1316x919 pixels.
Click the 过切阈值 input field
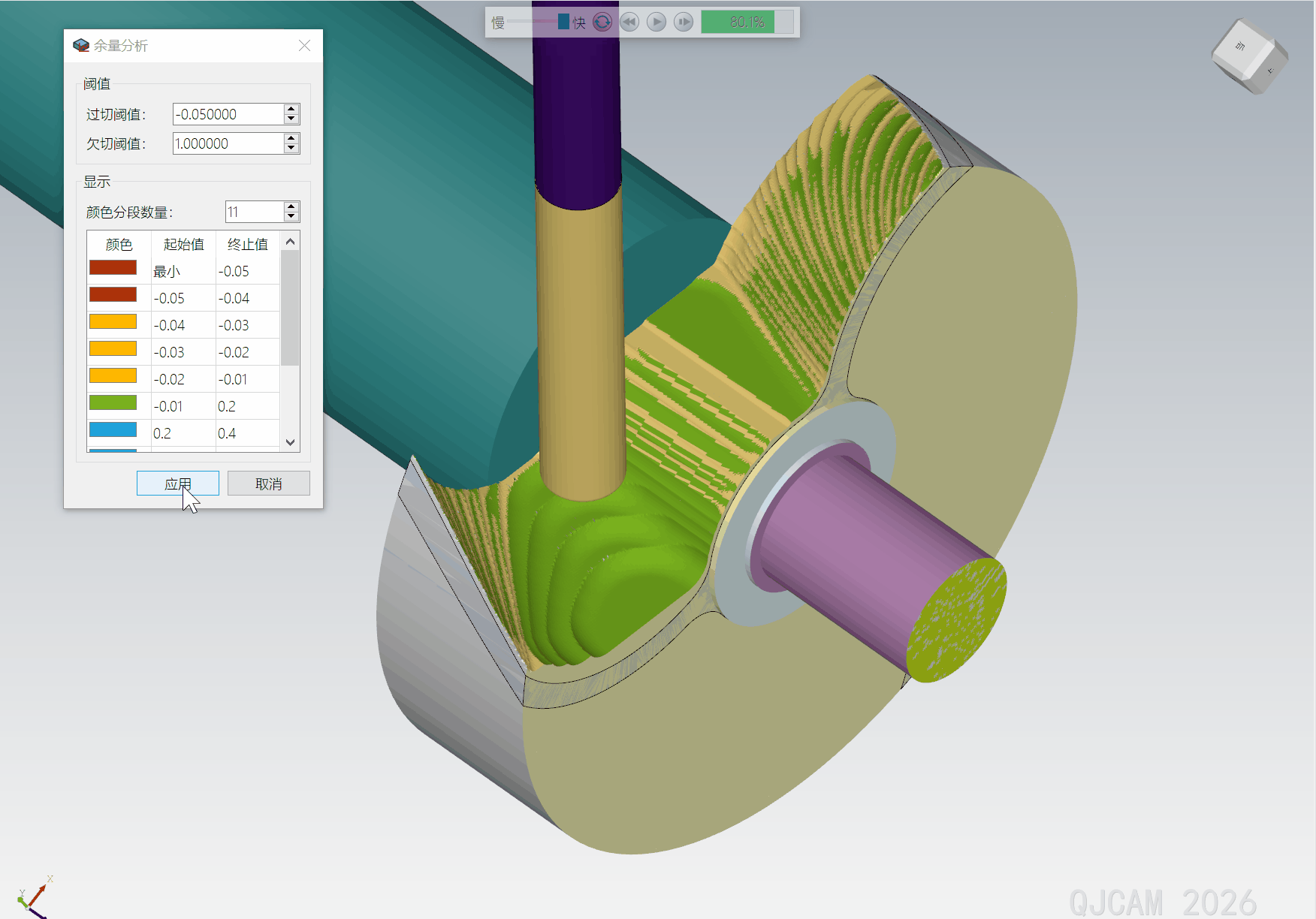coord(228,114)
